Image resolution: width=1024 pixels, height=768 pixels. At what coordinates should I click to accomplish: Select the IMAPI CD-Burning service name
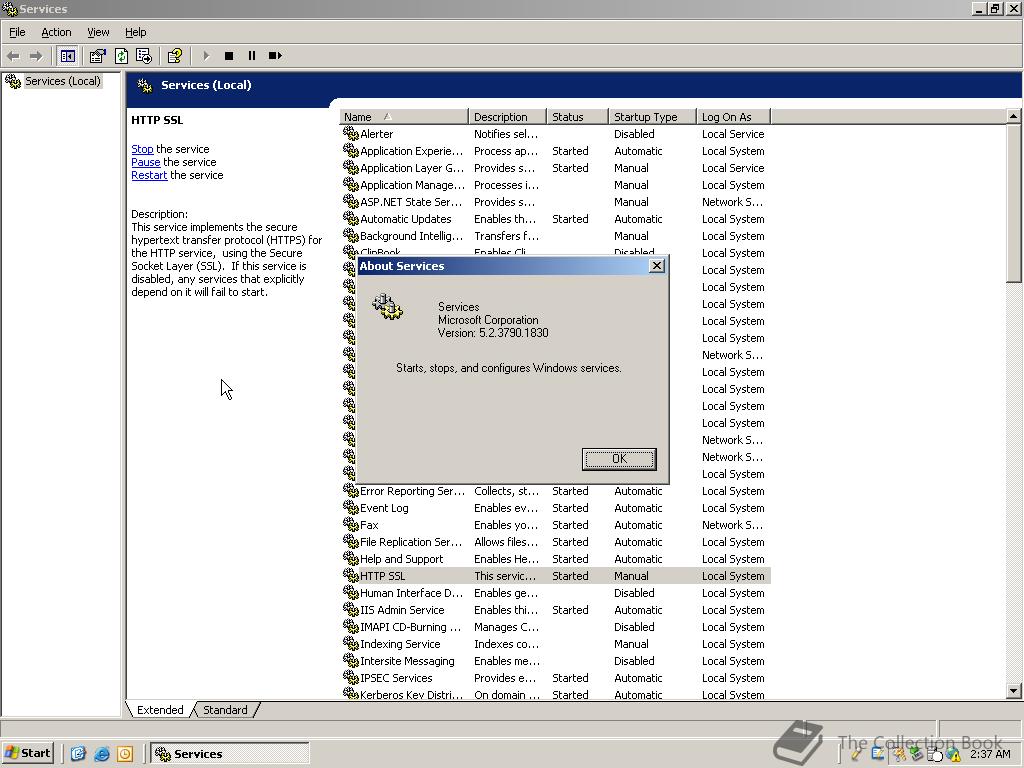click(411, 627)
